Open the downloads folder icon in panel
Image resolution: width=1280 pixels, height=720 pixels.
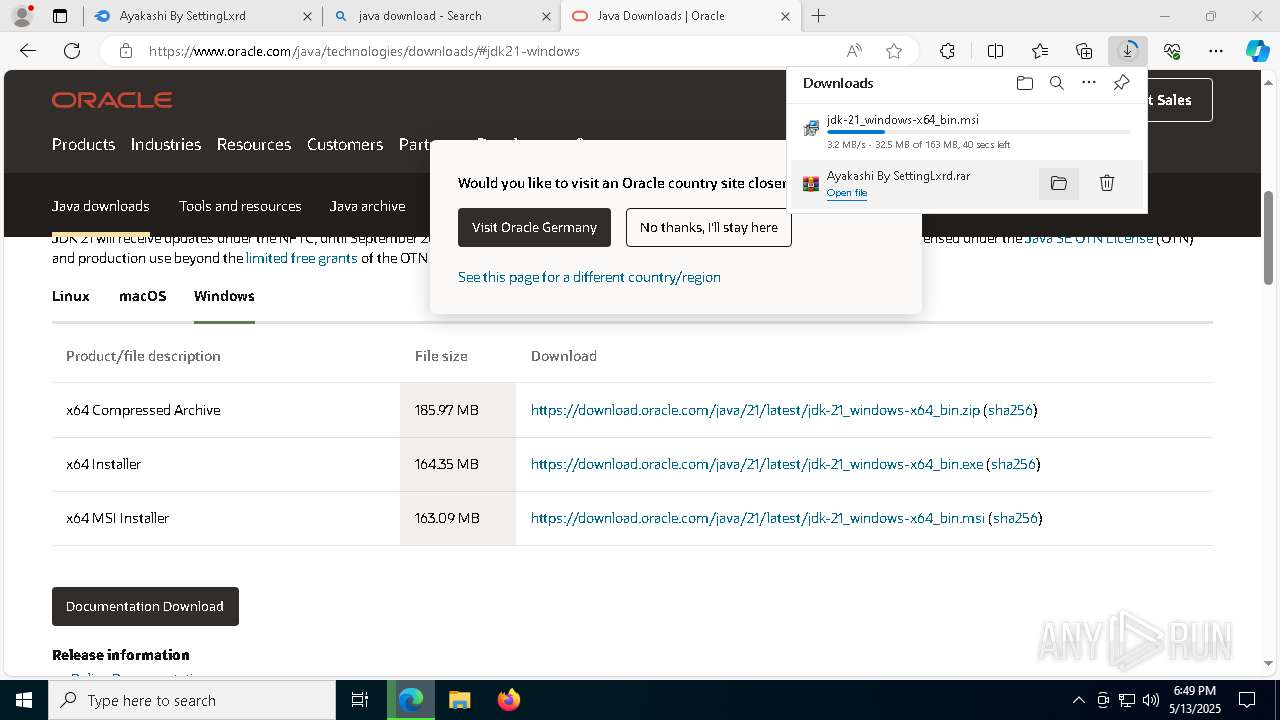(1024, 83)
